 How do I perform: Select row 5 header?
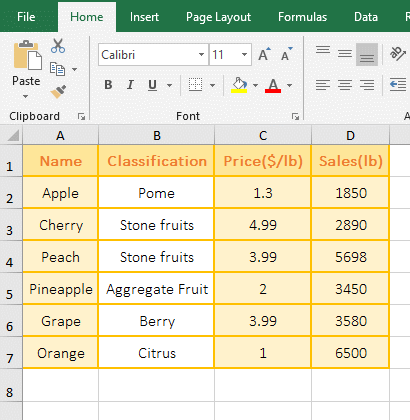[11, 289]
